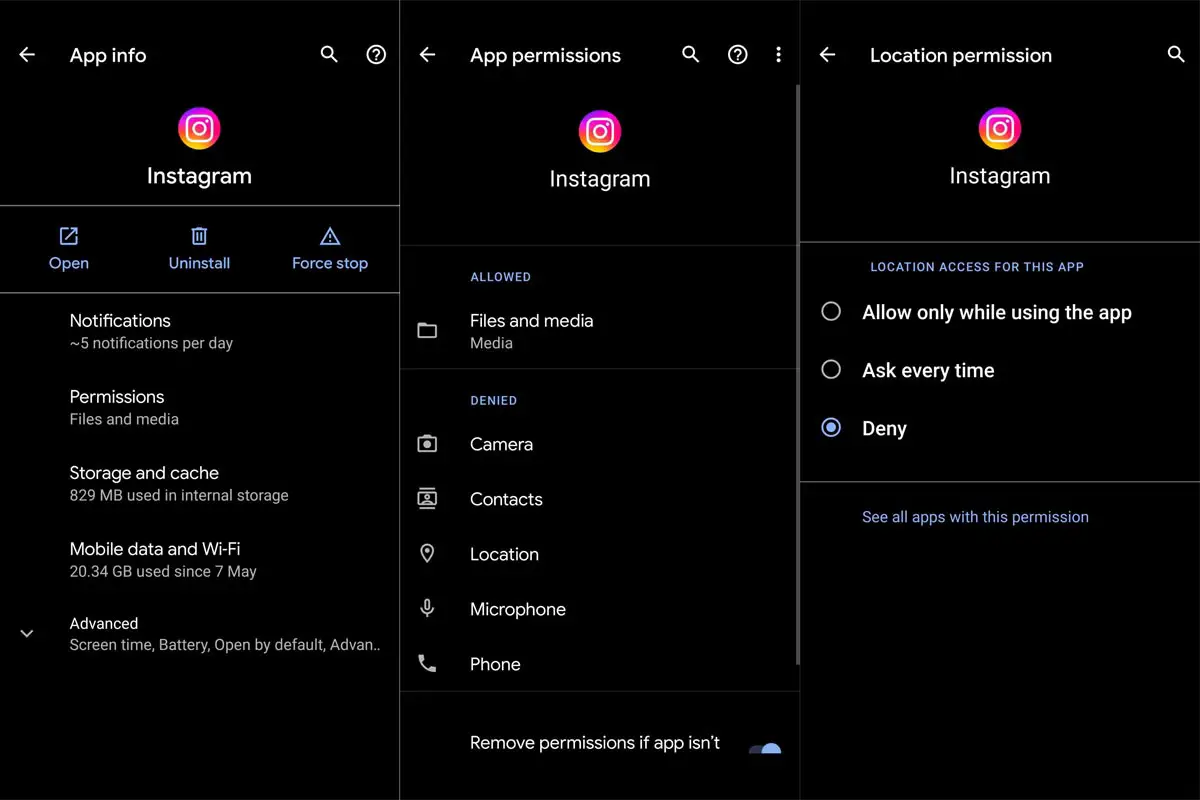The height and width of the screenshot is (800, 1200).
Task: Go back from the App info screen
Action: [x=27, y=55]
